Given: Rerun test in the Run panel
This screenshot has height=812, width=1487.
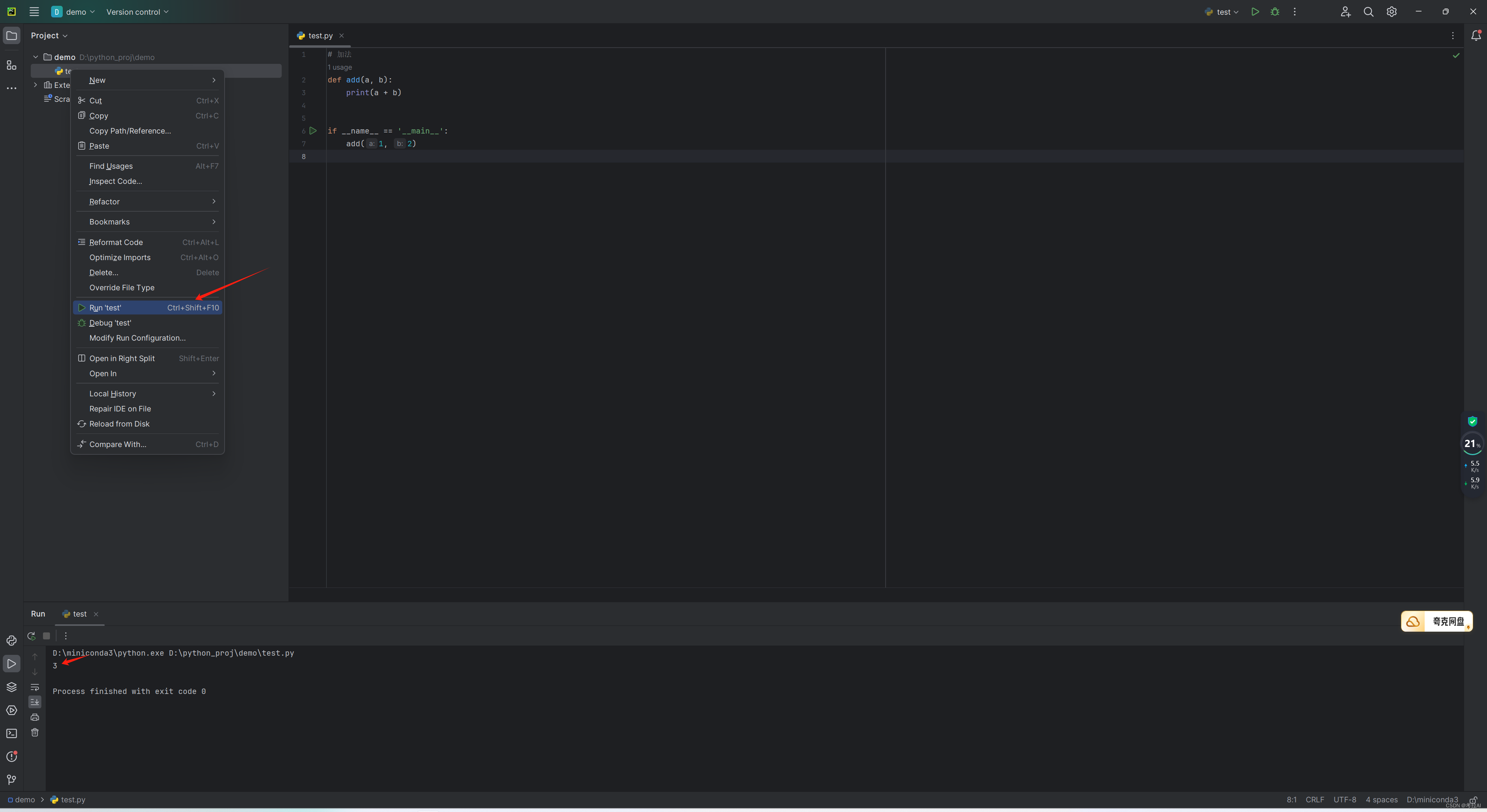Looking at the screenshot, I should (31, 636).
